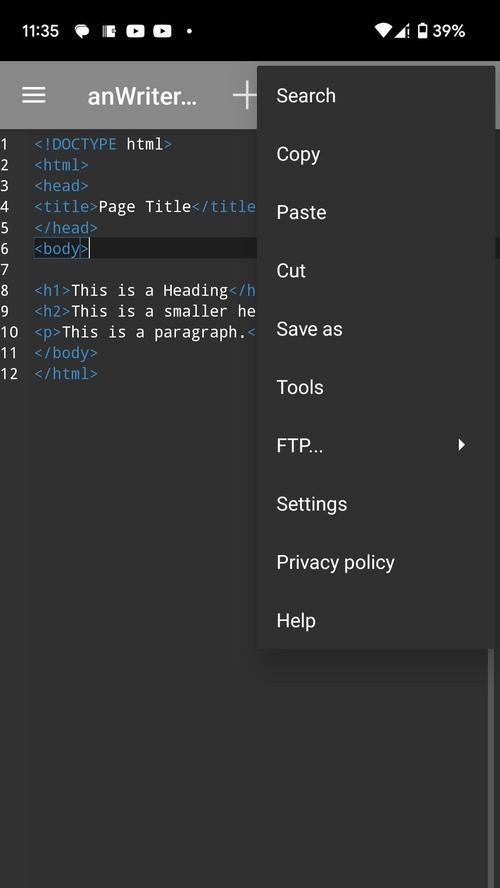Open the Tools menu entry
Image resolution: width=500 pixels, height=888 pixels.
coord(376,387)
